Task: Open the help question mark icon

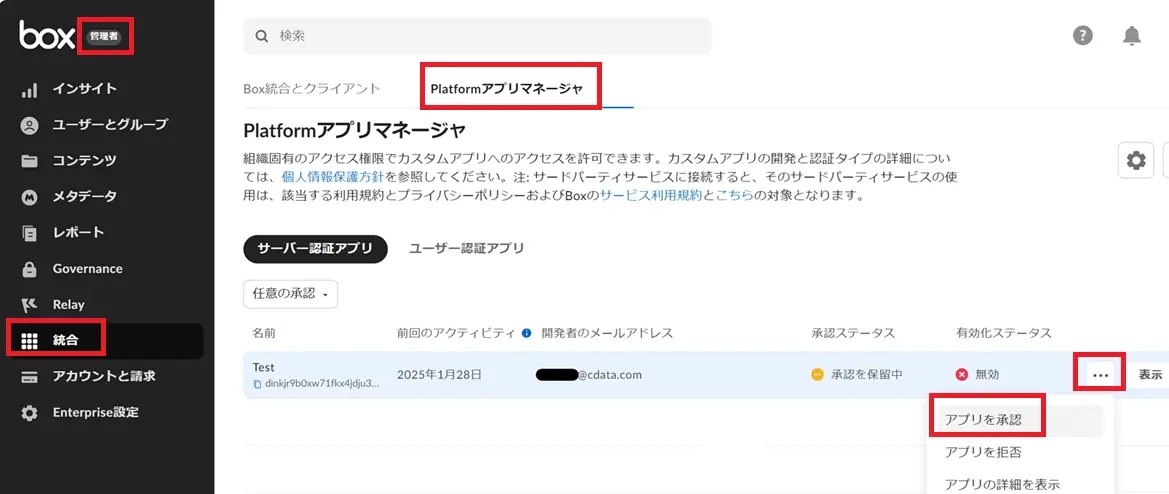Action: click(1083, 36)
